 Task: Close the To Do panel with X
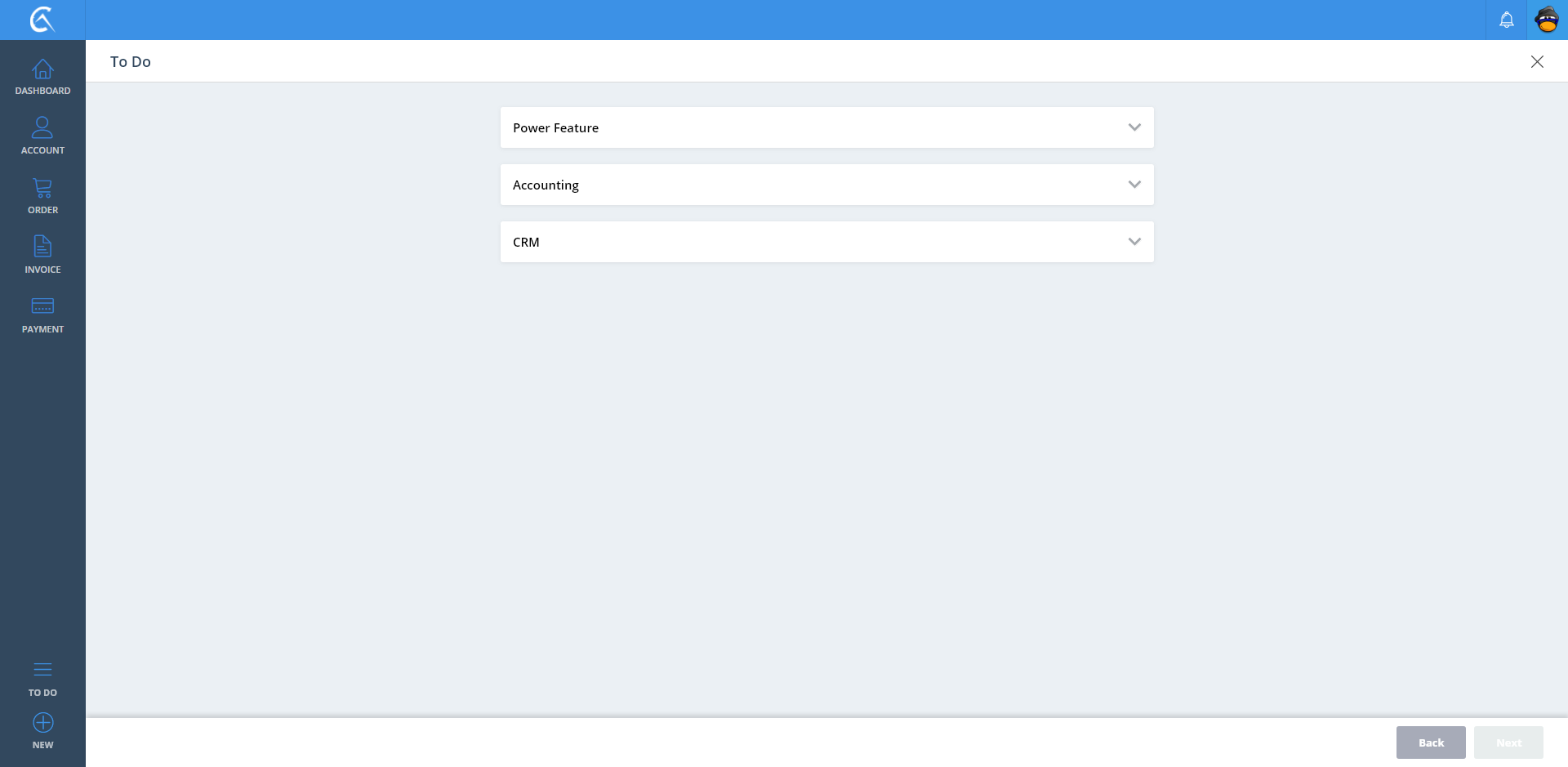1536,62
